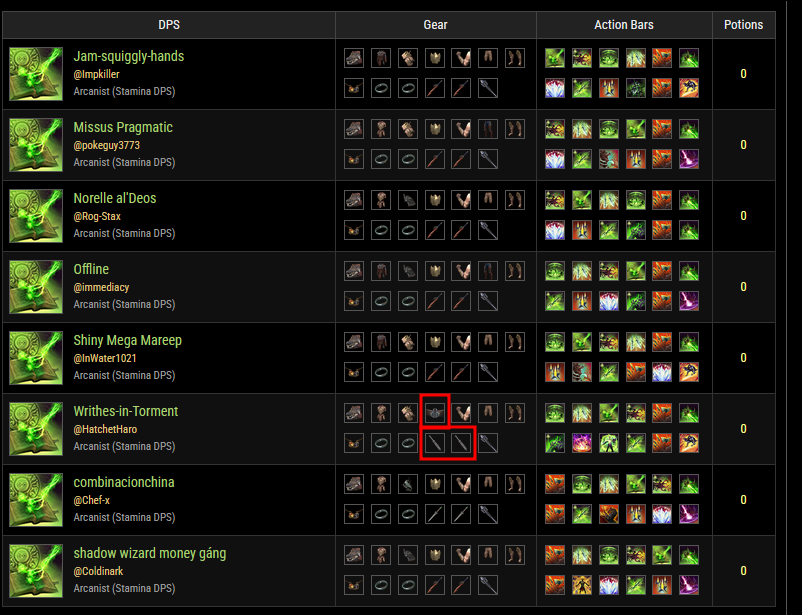Click the red-highlighted helmet icon for Writhes-in-Torment
This screenshot has width=802, height=615.
(435, 413)
